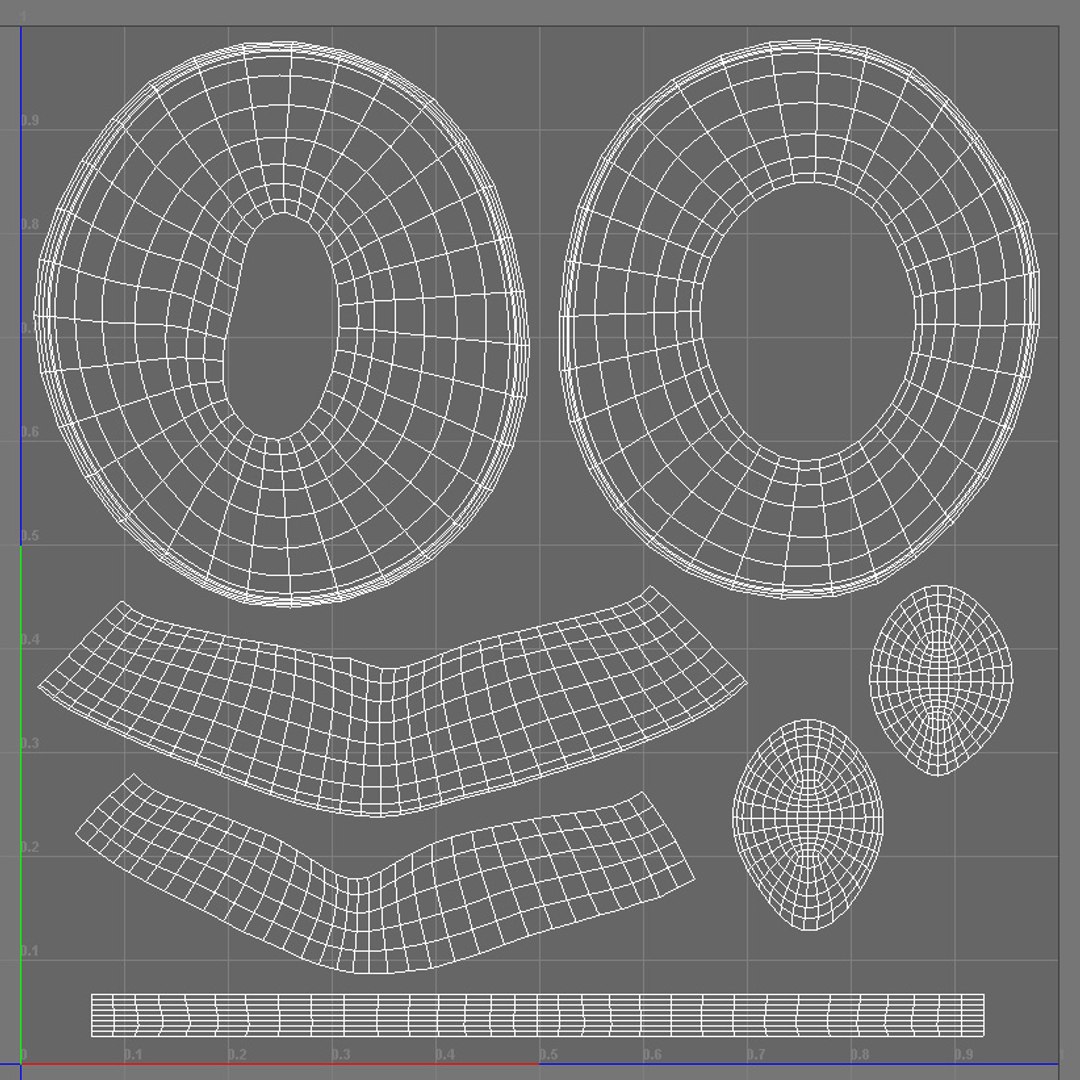
Task: Click the horizontal axis label 0.7
Action: 756,1055
